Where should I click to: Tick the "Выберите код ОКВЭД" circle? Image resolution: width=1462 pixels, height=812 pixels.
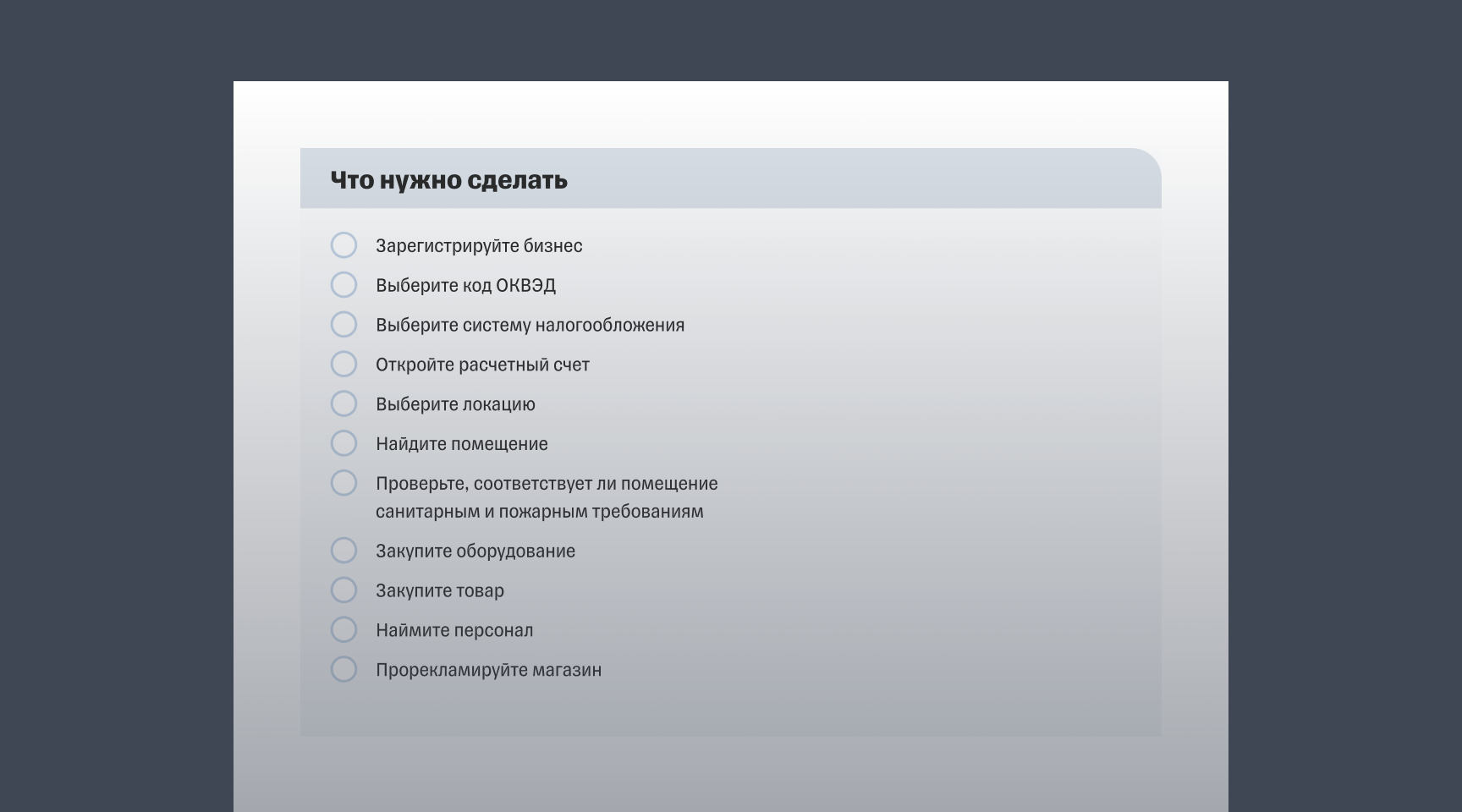tap(344, 285)
